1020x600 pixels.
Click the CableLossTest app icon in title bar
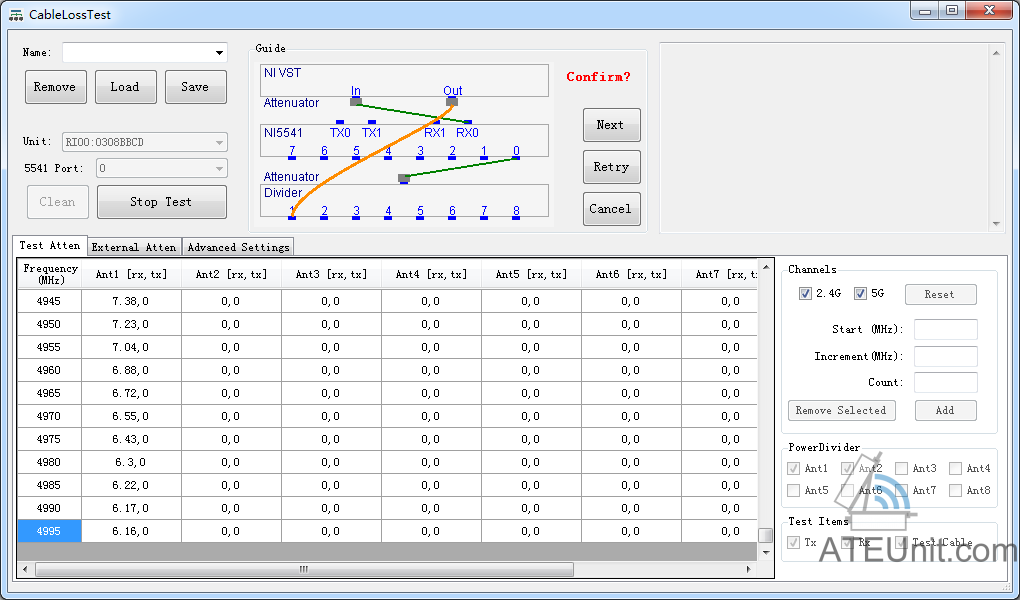(16, 15)
